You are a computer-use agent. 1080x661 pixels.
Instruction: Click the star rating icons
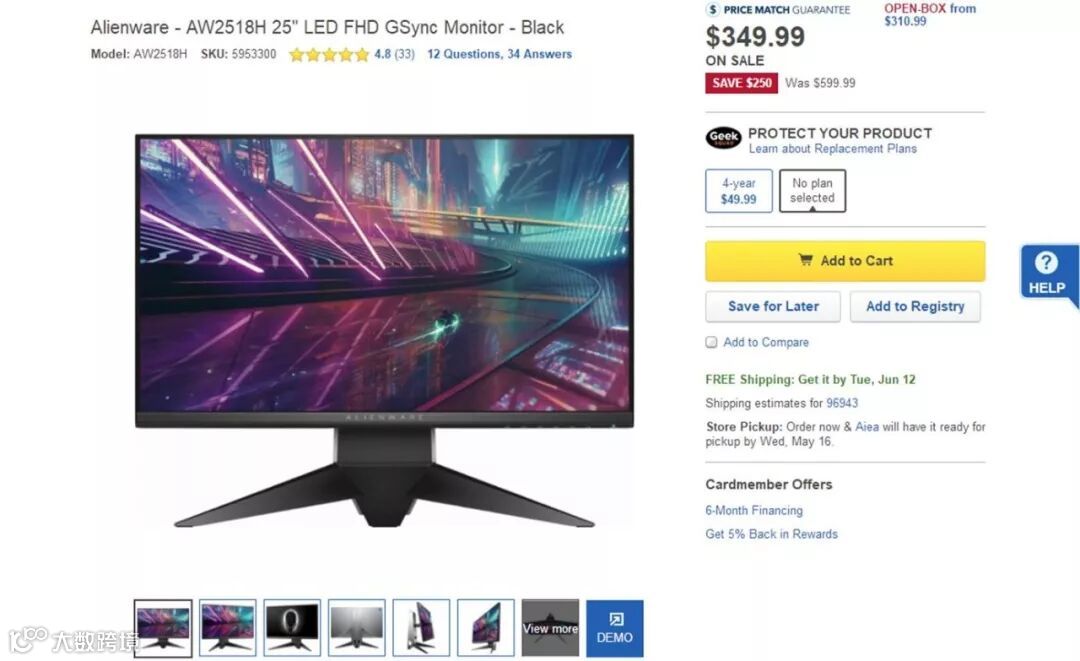point(329,54)
